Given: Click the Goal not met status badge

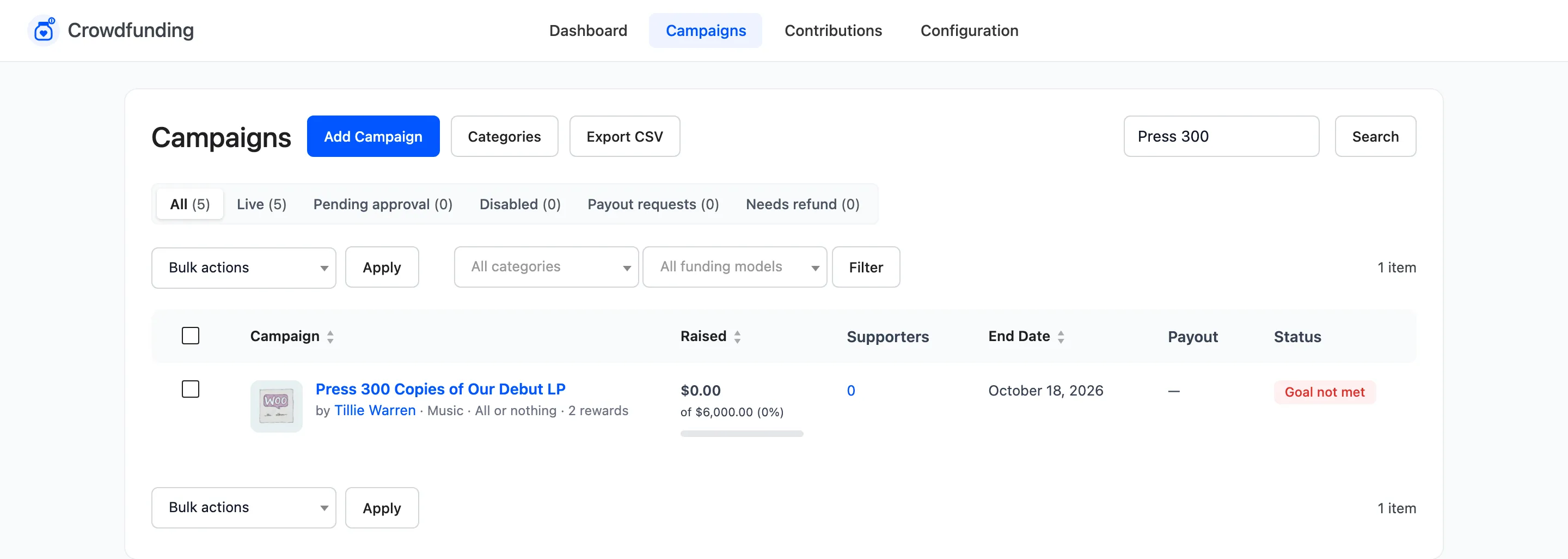Looking at the screenshot, I should coord(1325,392).
